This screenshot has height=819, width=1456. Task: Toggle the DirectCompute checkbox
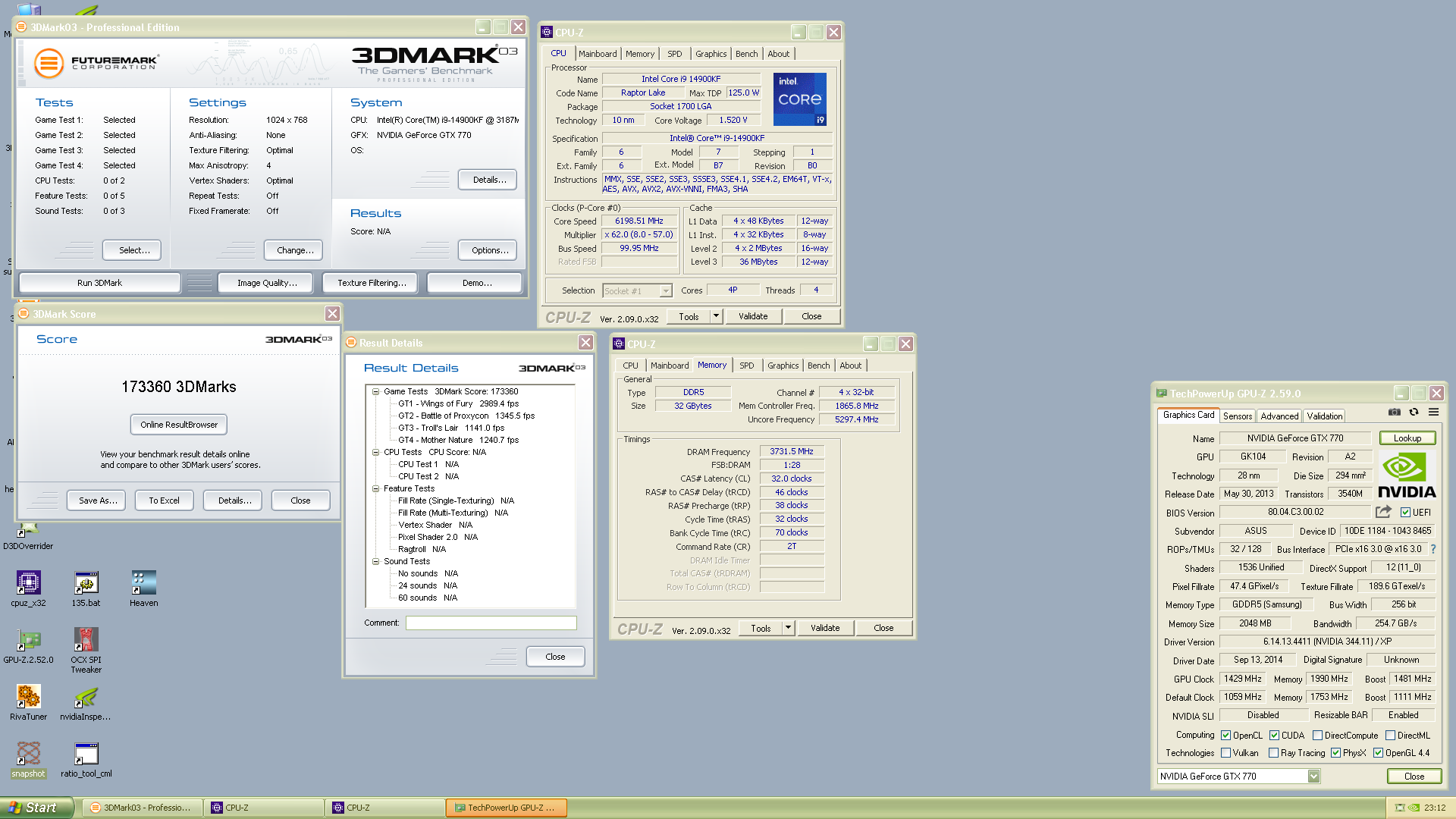[1318, 736]
